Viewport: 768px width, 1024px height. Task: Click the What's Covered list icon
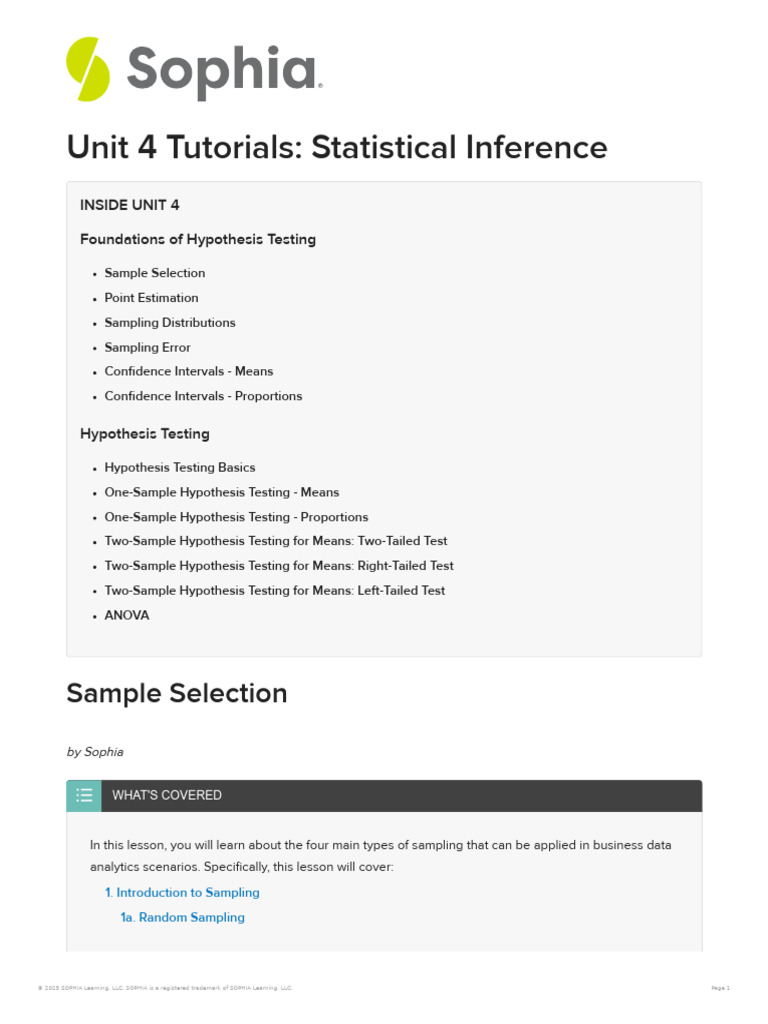pyautogui.click(x=84, y=796)
